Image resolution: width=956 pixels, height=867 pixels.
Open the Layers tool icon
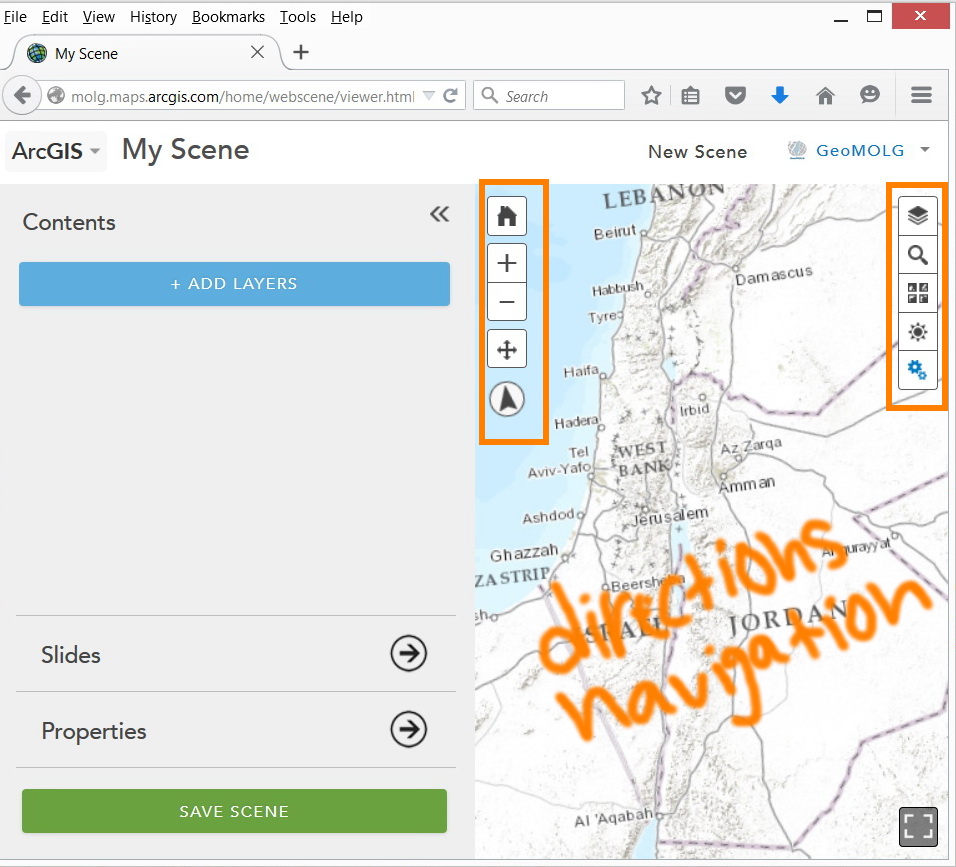pyautogui.click(x=918, y=215)
